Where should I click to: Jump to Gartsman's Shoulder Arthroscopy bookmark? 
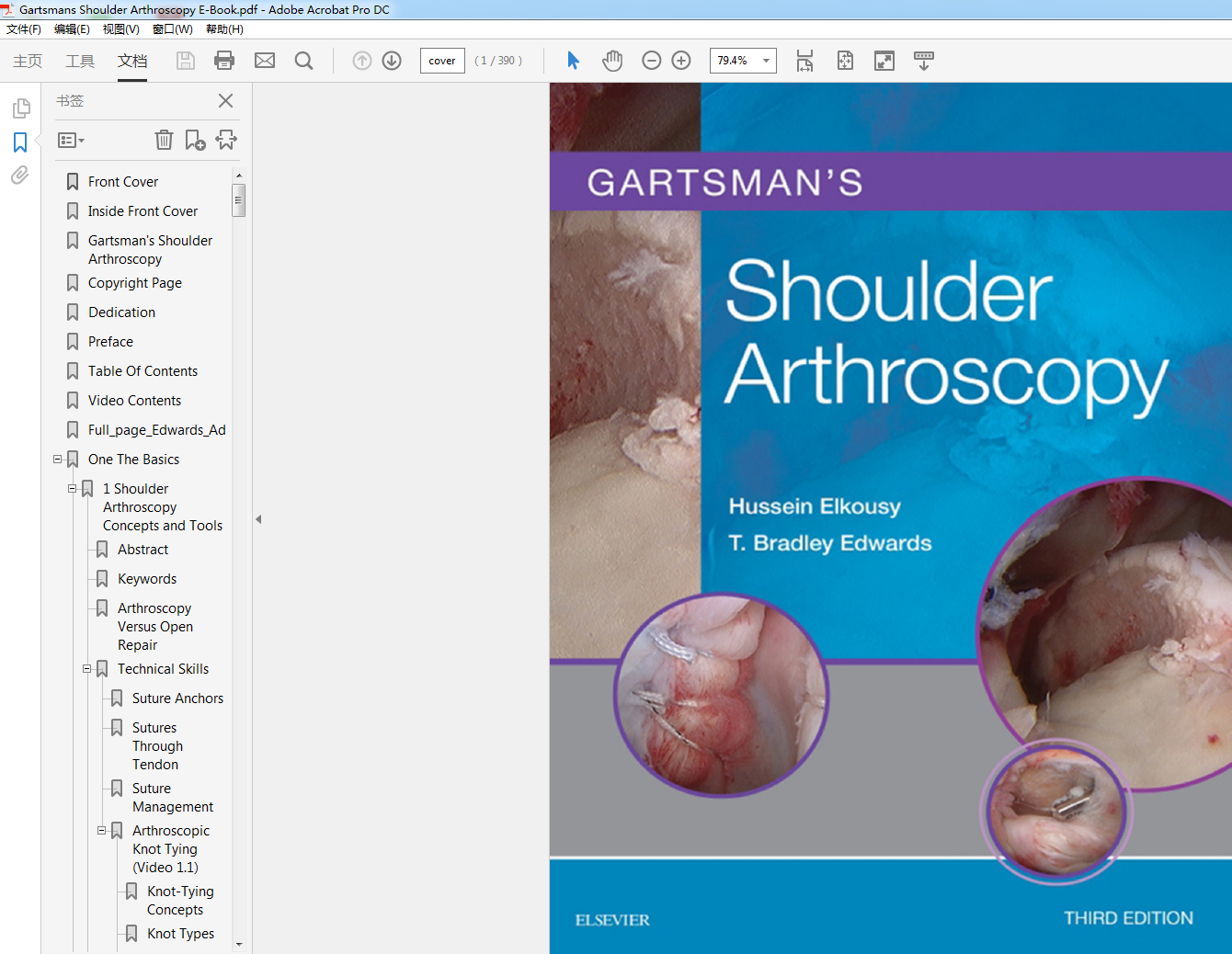150,250
